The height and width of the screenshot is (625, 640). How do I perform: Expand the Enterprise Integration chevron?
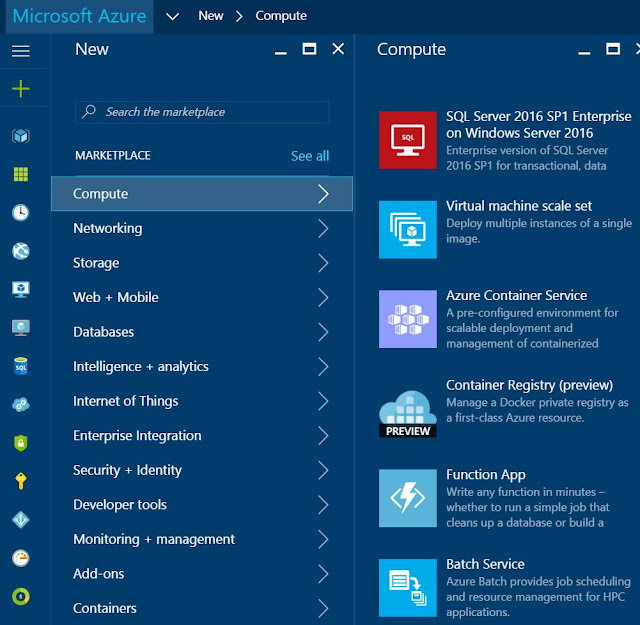[323, 436]
